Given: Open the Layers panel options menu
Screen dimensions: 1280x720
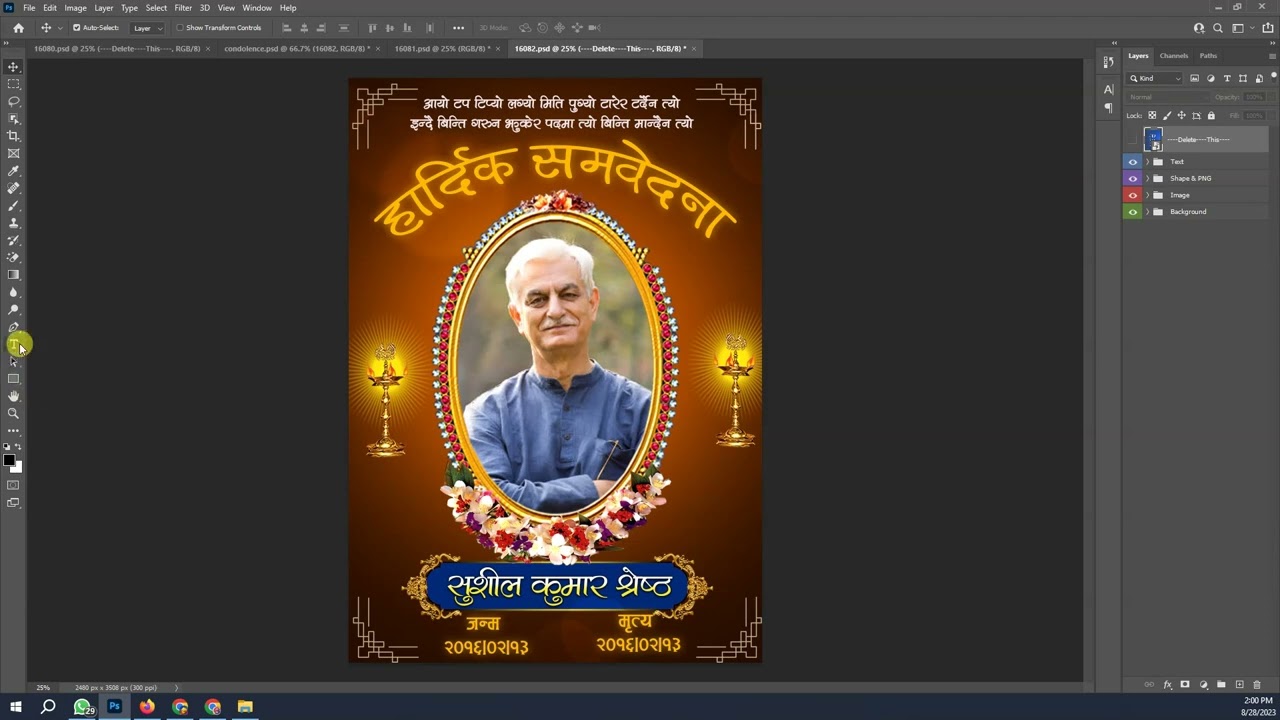Looking at the screenshot, I should pos(1272,56).
